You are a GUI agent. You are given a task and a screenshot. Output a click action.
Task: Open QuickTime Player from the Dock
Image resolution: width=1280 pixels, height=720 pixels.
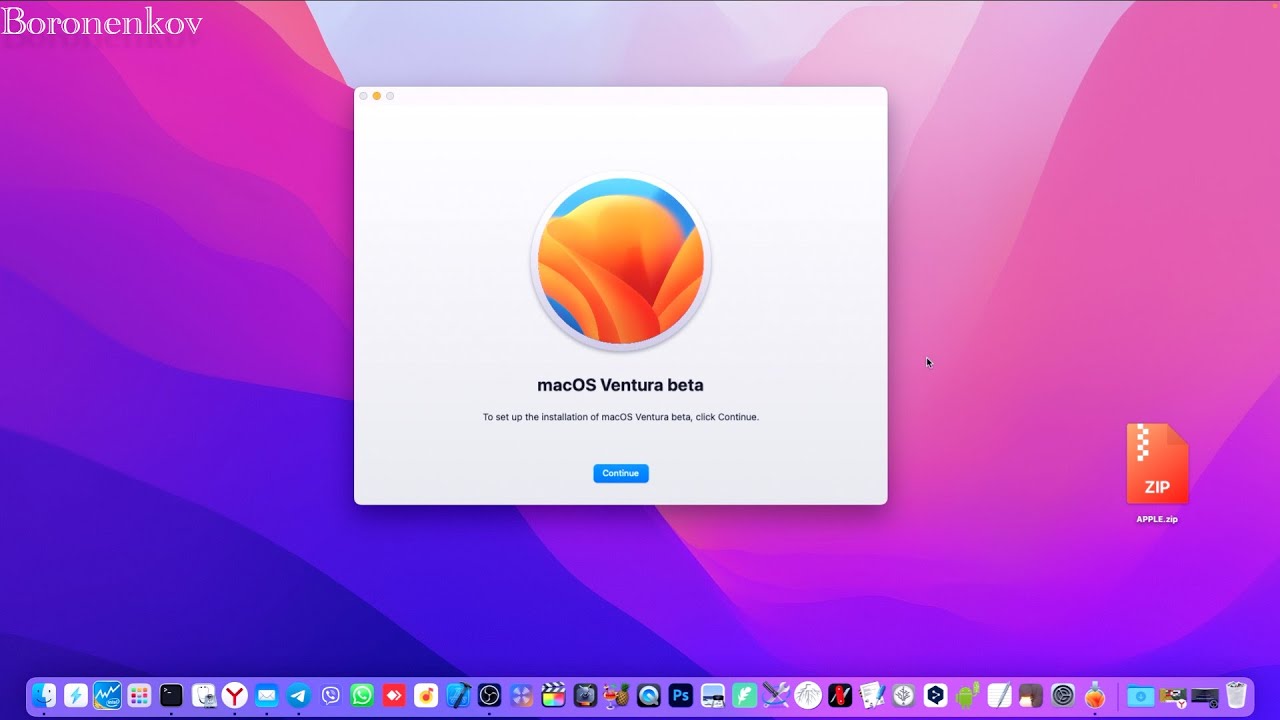pos(649,695)
